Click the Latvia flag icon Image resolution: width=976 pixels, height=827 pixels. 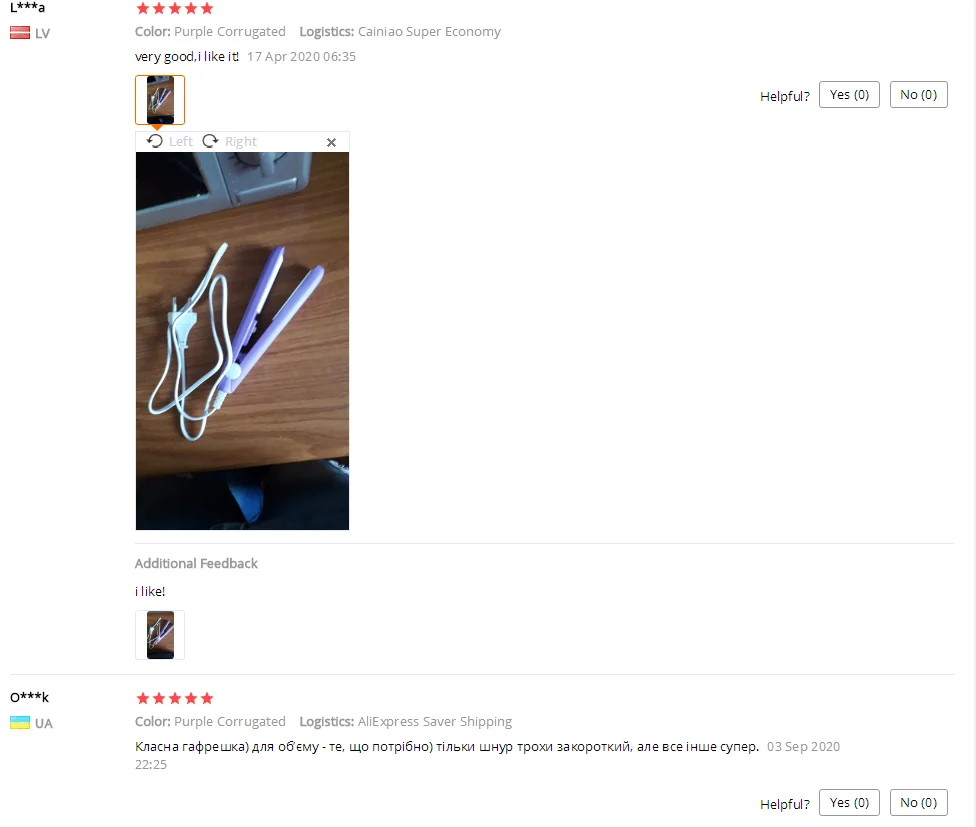(20, 33)
